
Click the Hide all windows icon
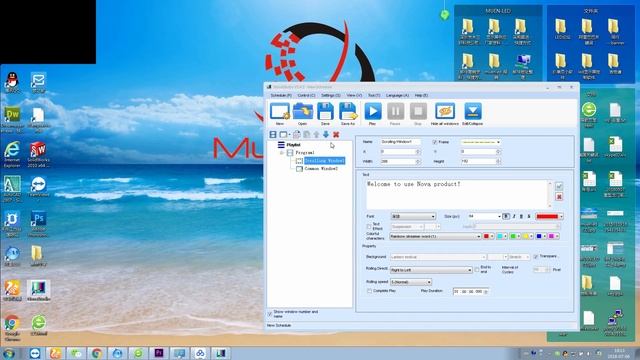[445, 111]
